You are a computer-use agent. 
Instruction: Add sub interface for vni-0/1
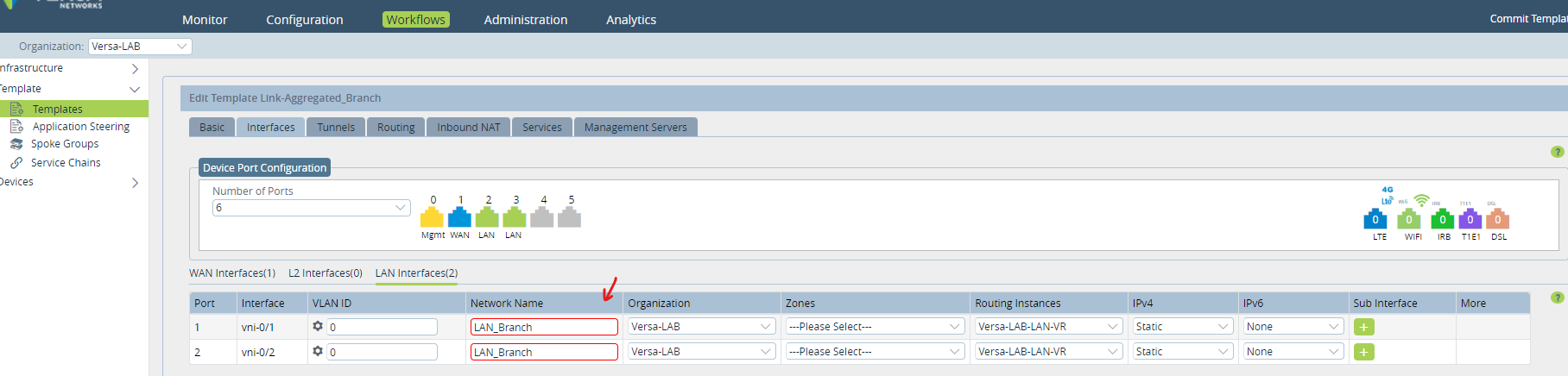pyautogui.click(x=1364, y=327)
